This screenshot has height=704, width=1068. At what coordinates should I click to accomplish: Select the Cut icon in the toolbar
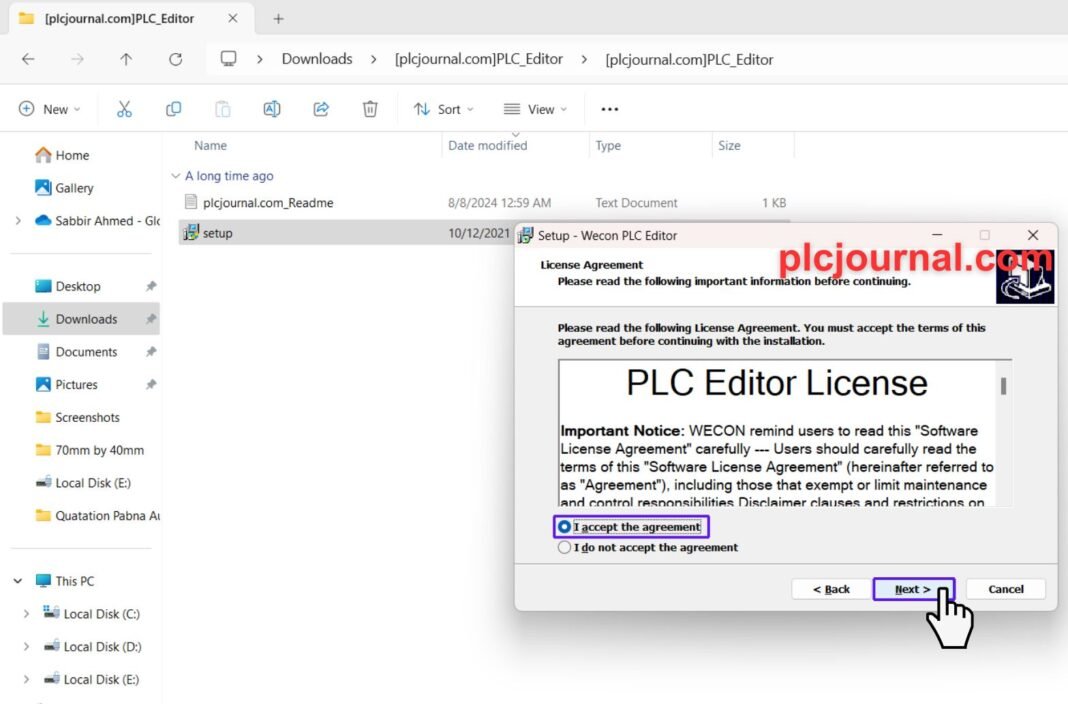[x=124, y=109]
